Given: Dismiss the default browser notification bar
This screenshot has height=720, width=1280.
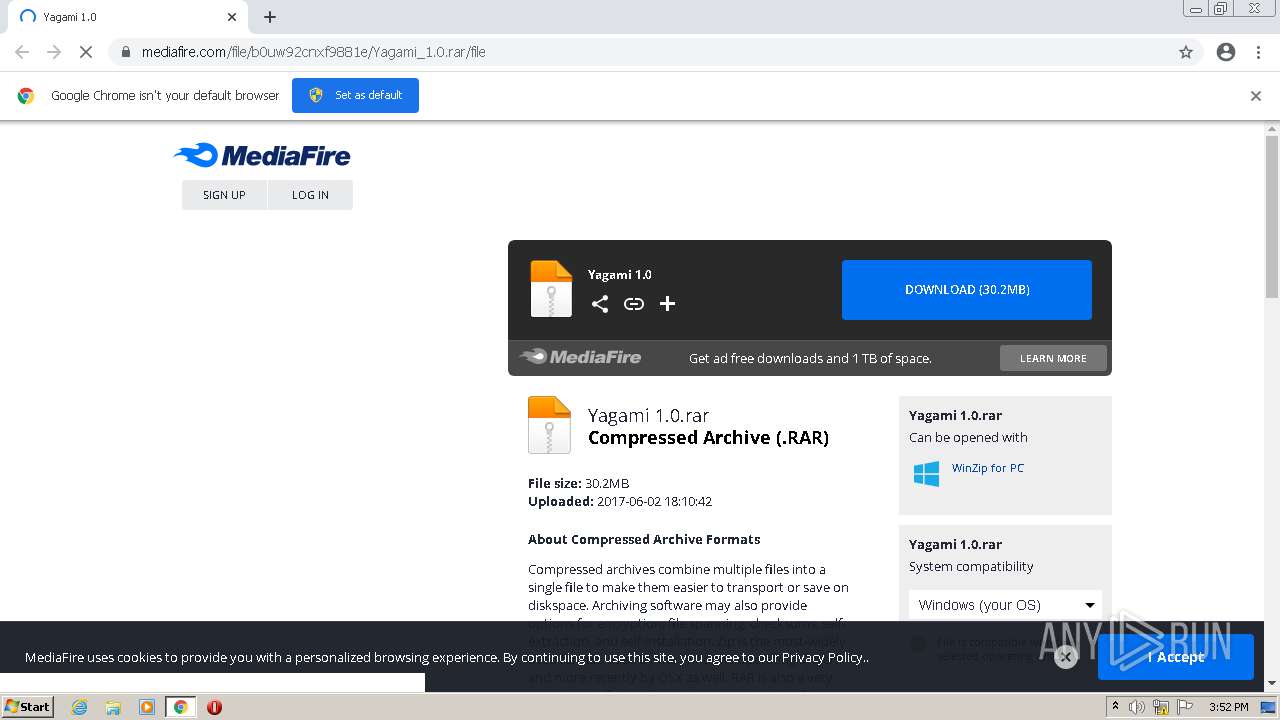Looking at the screenshot, I should (1256, 96).
